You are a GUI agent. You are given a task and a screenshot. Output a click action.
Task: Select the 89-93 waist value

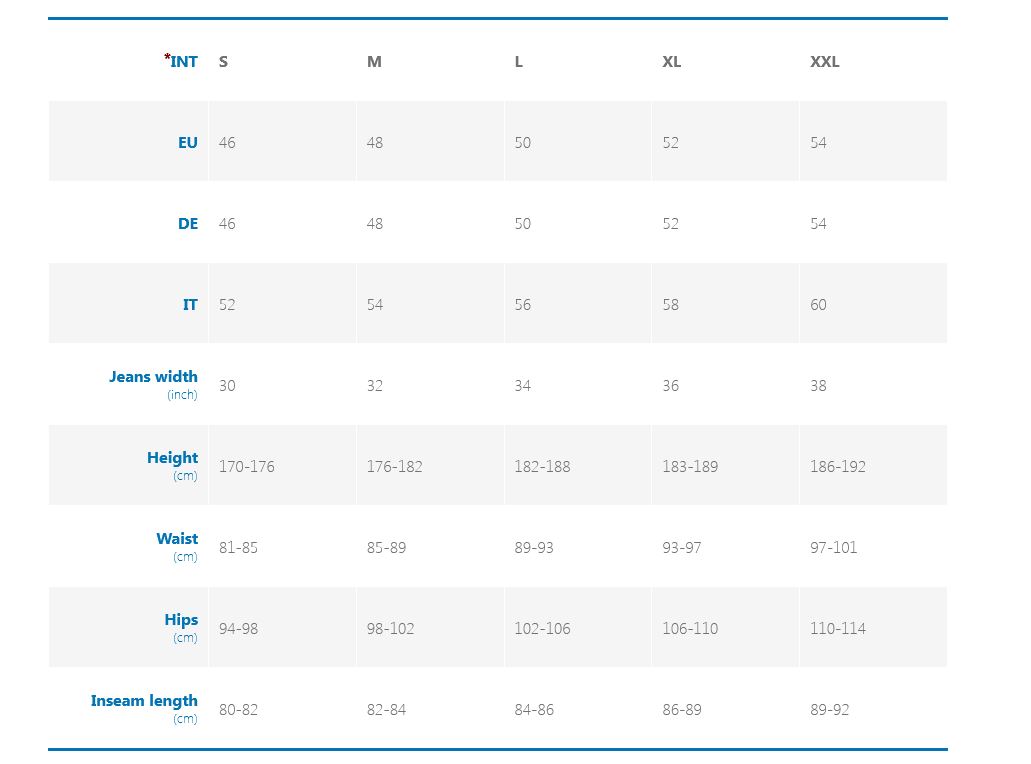click(x=533, y=548)
